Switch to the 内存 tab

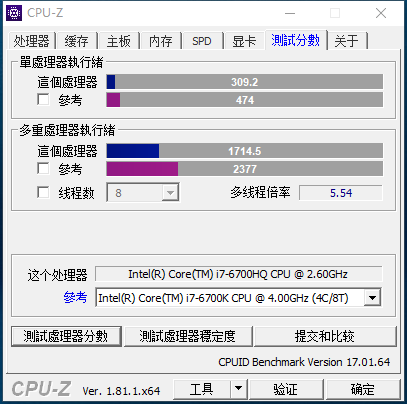pos(161,41)
